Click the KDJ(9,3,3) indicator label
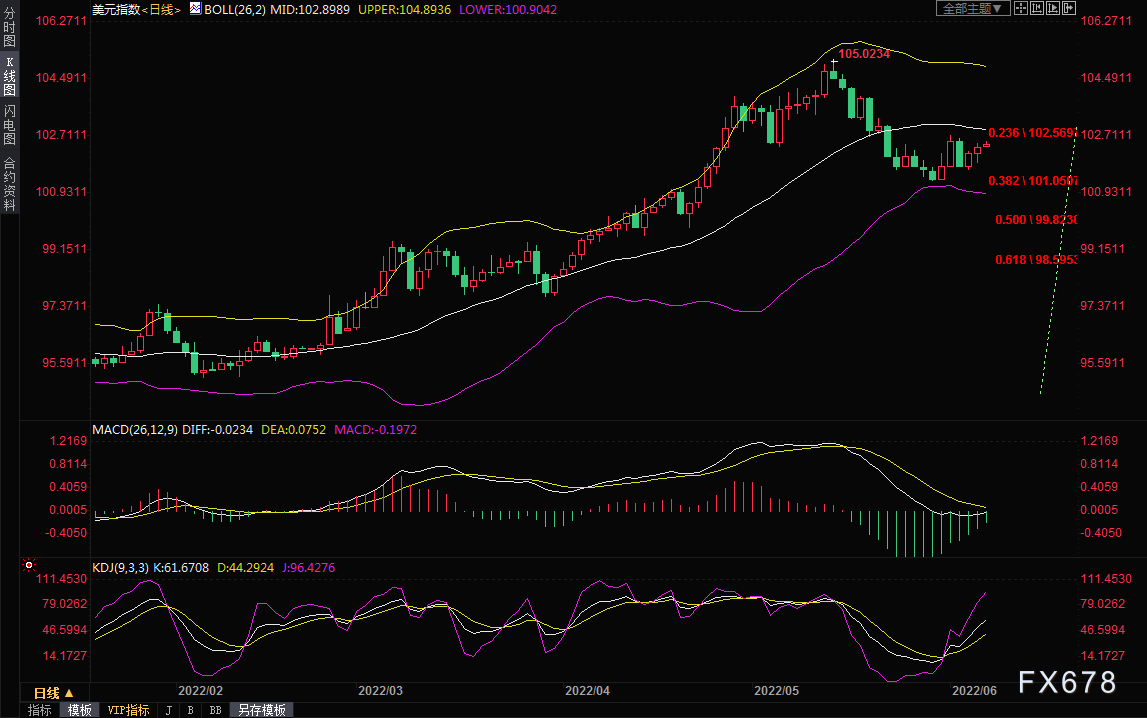This screenshot has width=1147, height=718. click(120, 568)
